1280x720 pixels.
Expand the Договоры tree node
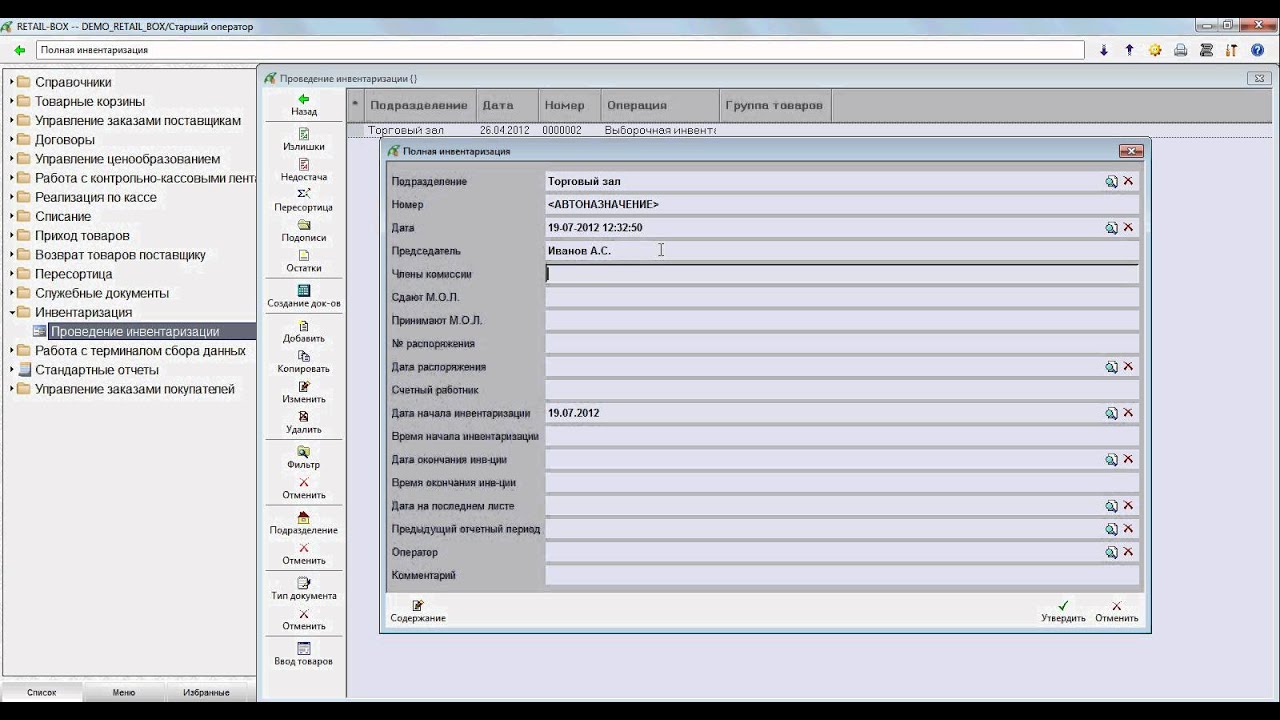click(x=11, y=140)
